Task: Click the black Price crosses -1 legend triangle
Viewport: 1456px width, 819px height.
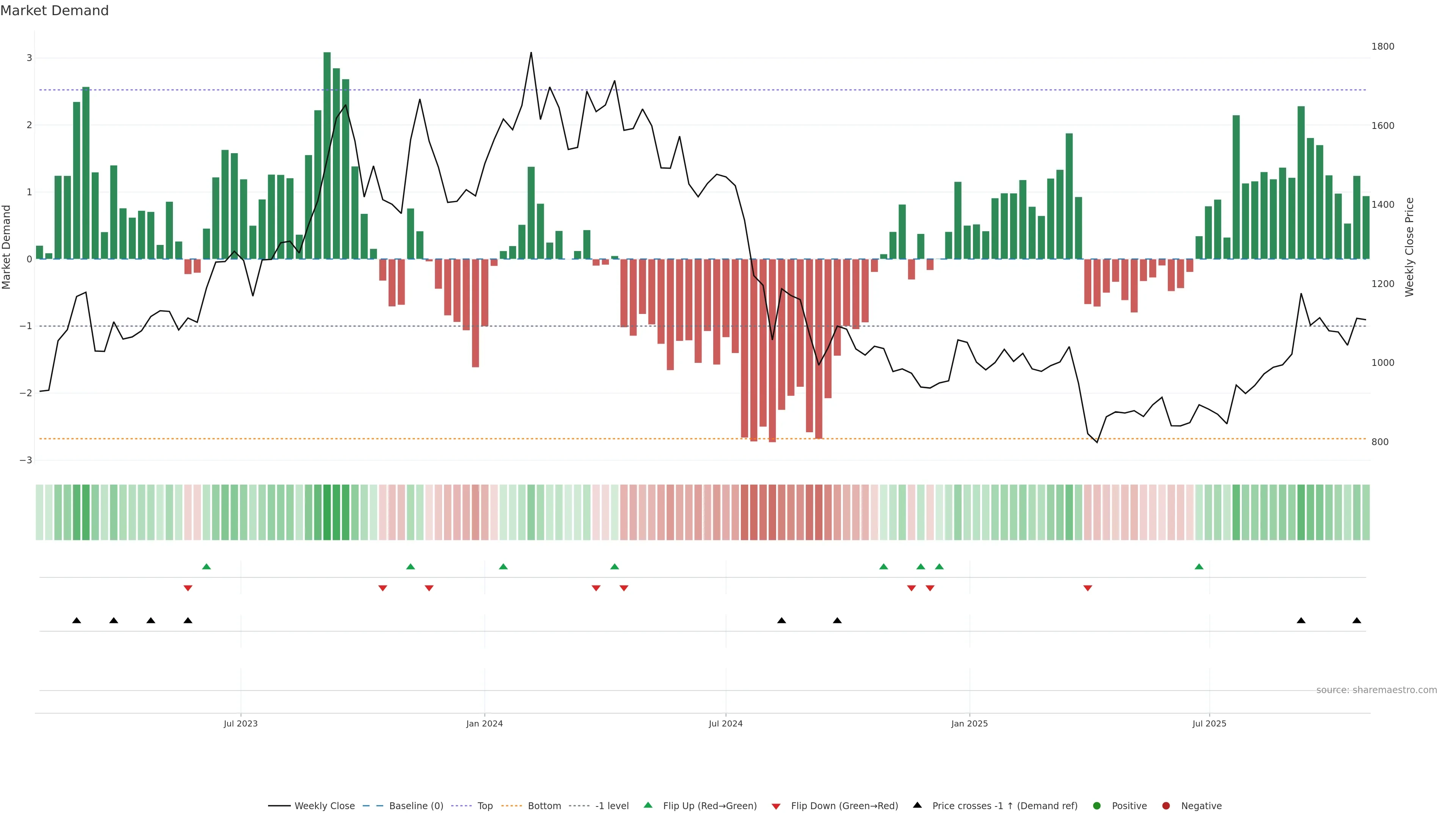Action: (x=917, y=805)
